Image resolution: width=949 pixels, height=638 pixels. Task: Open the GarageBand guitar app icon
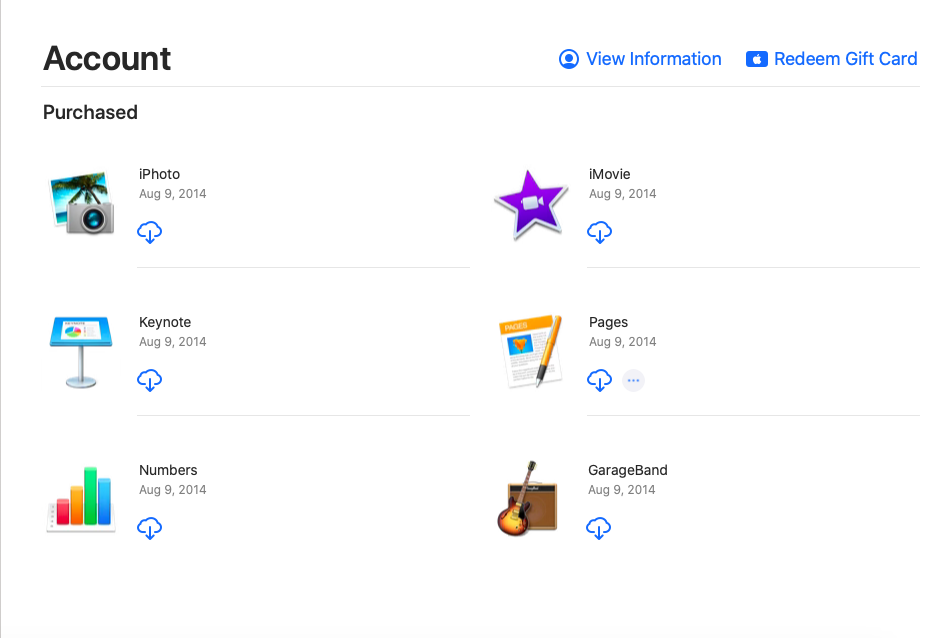[529, 499]
